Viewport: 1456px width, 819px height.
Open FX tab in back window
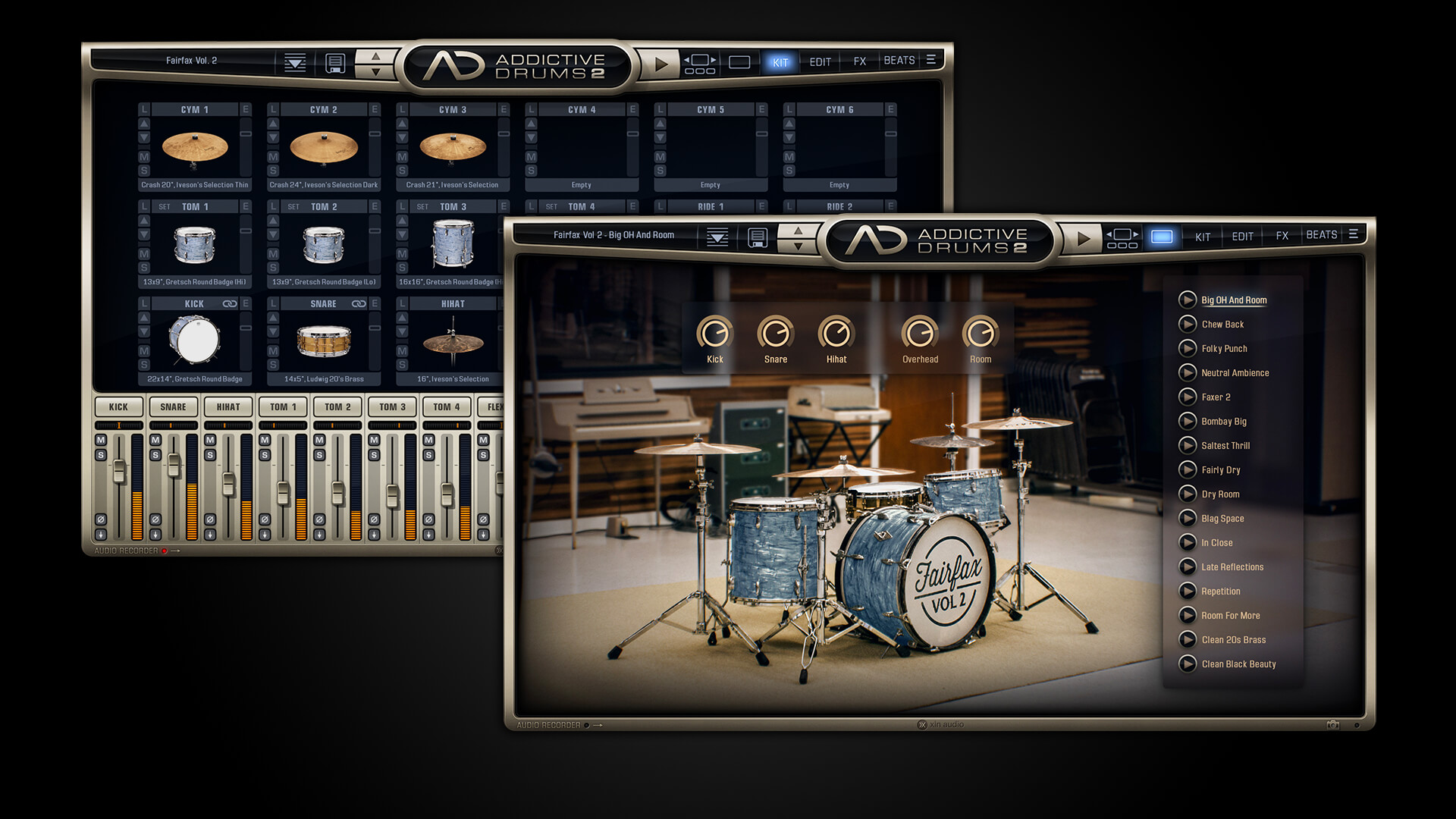click(859, 61)
